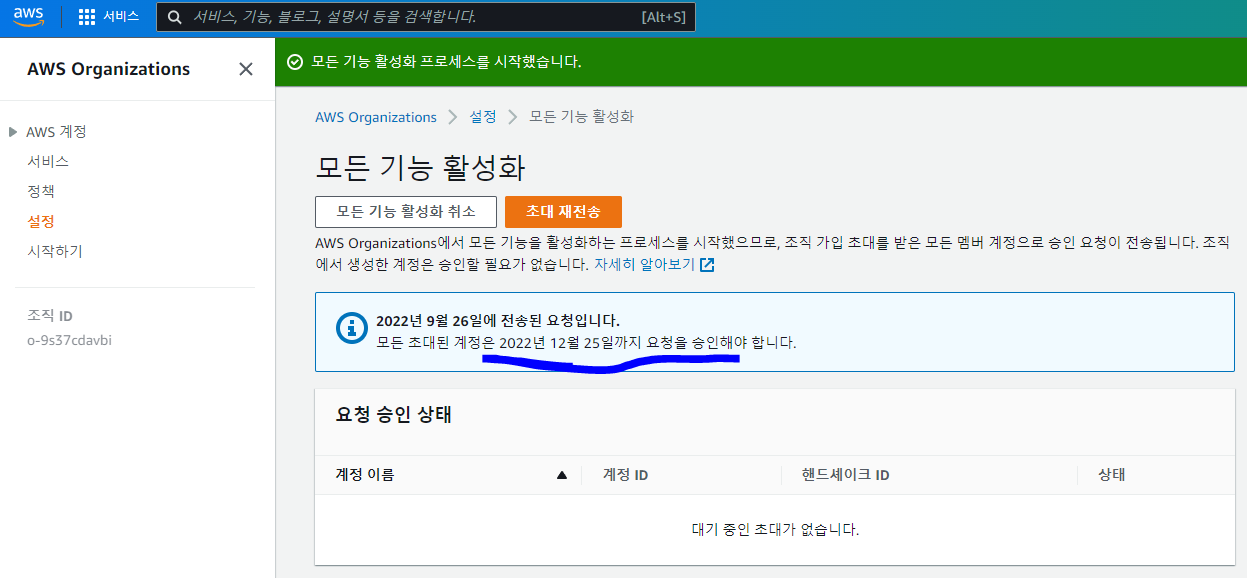Open 시작하기 in the sidebar
1247x578 pixels.
click(55, 251)
